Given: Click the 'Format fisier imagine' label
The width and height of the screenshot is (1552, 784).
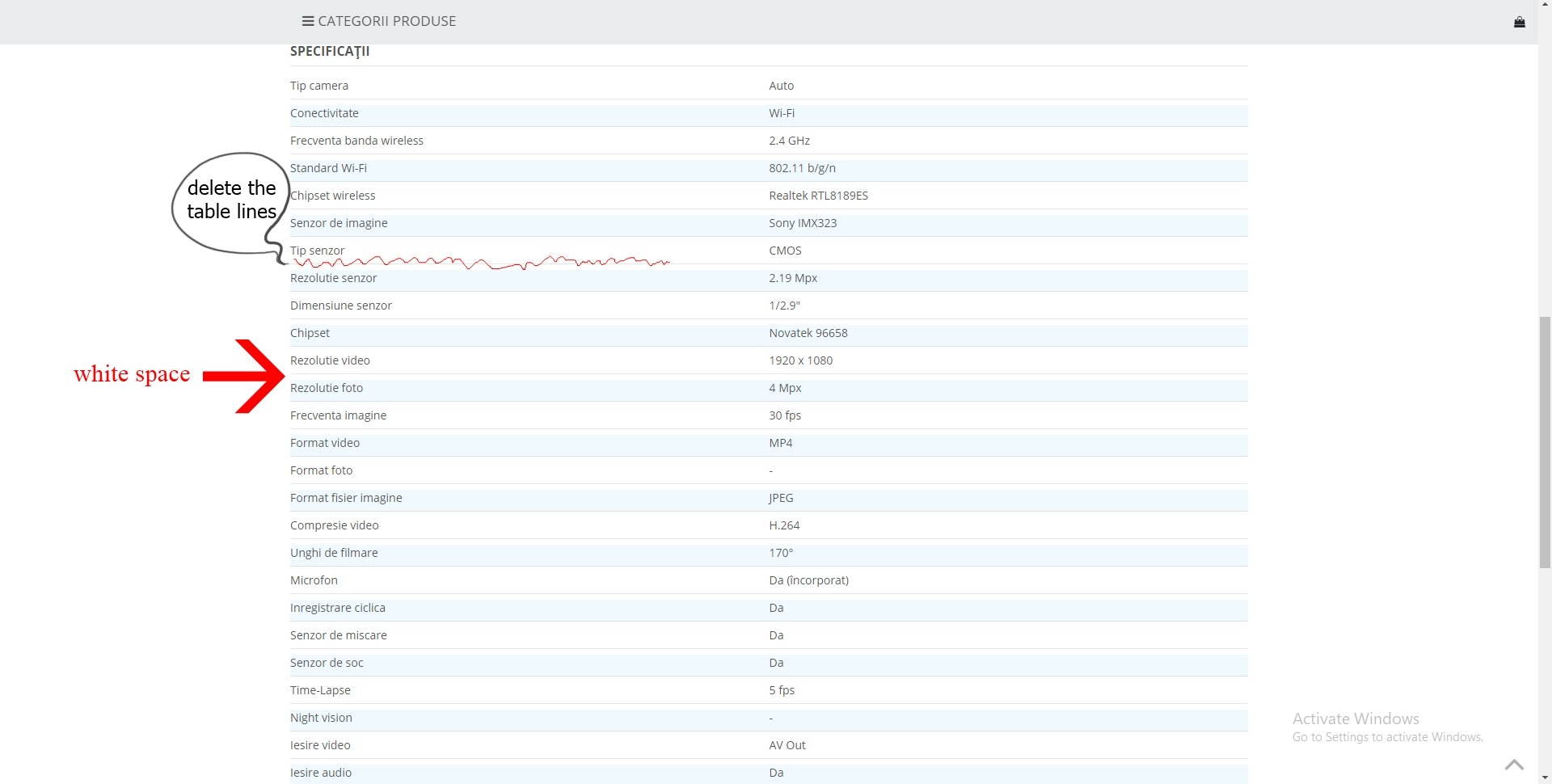Looking at the screenshot, I should [x=346, y=498].
